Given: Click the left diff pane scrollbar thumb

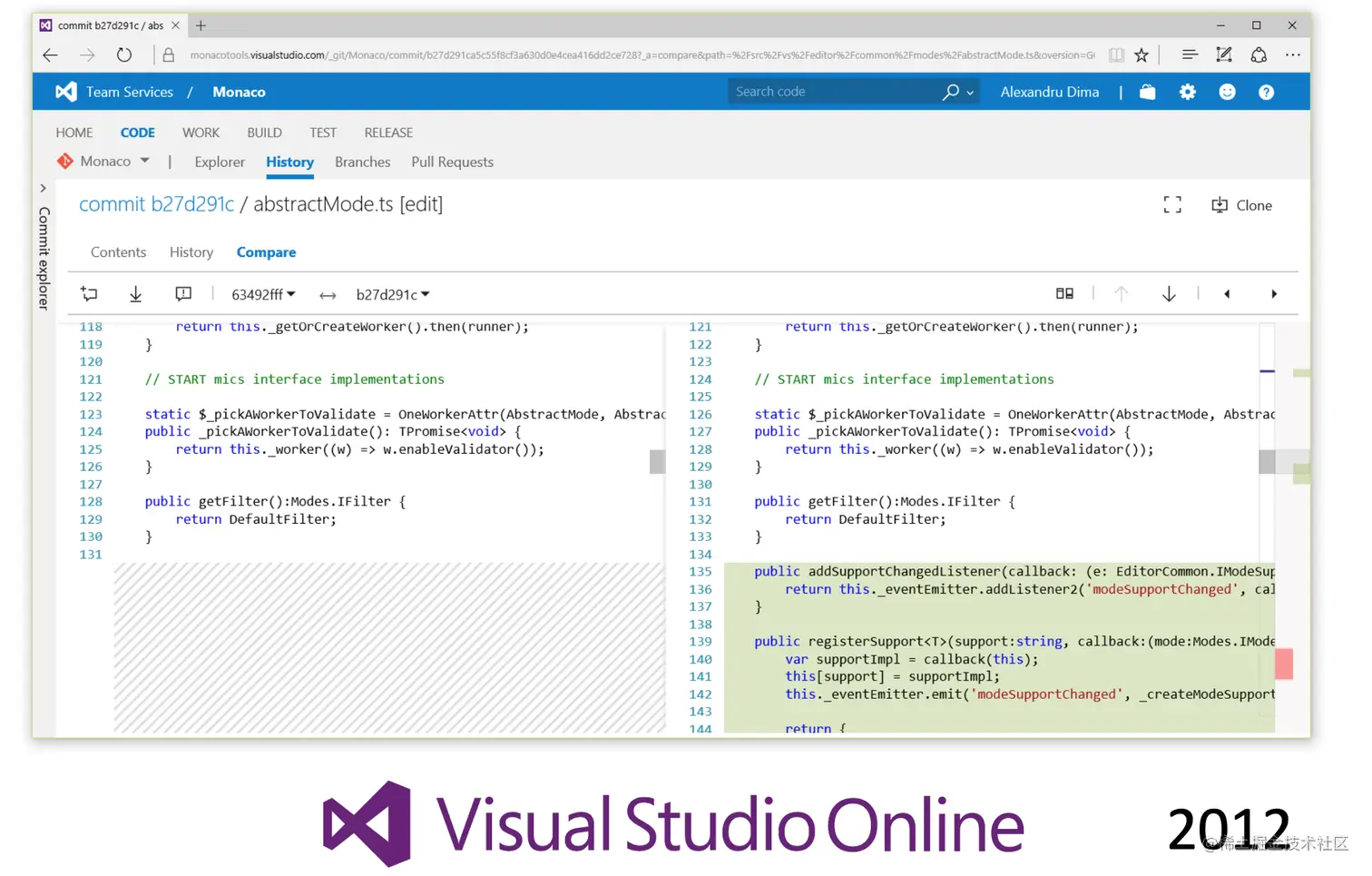Looking at the screenshot, I should click(x=657, y=461).
